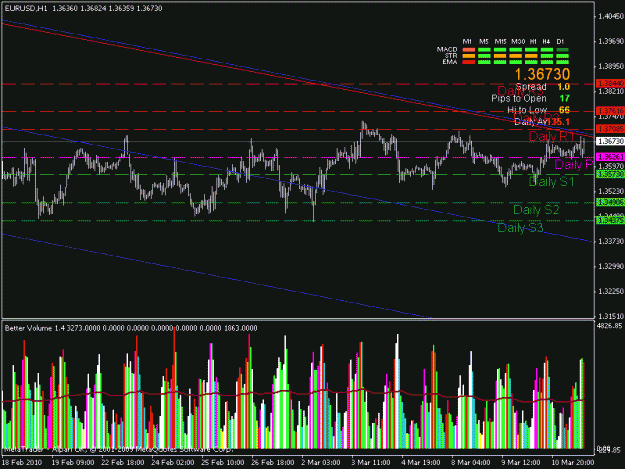
Task: Click the 22 Feb 18:00 time label
Action: pos(123,463)
